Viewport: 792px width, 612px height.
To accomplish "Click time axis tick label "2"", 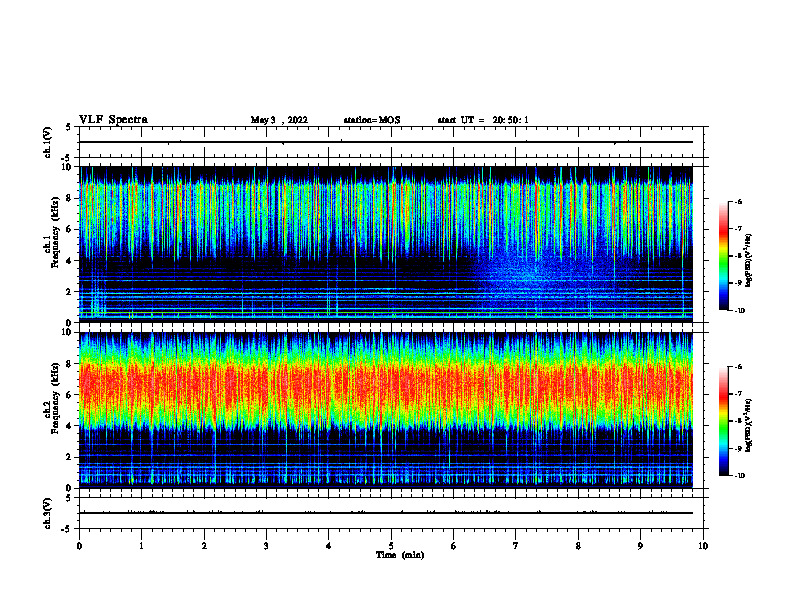I will (204, 546).
